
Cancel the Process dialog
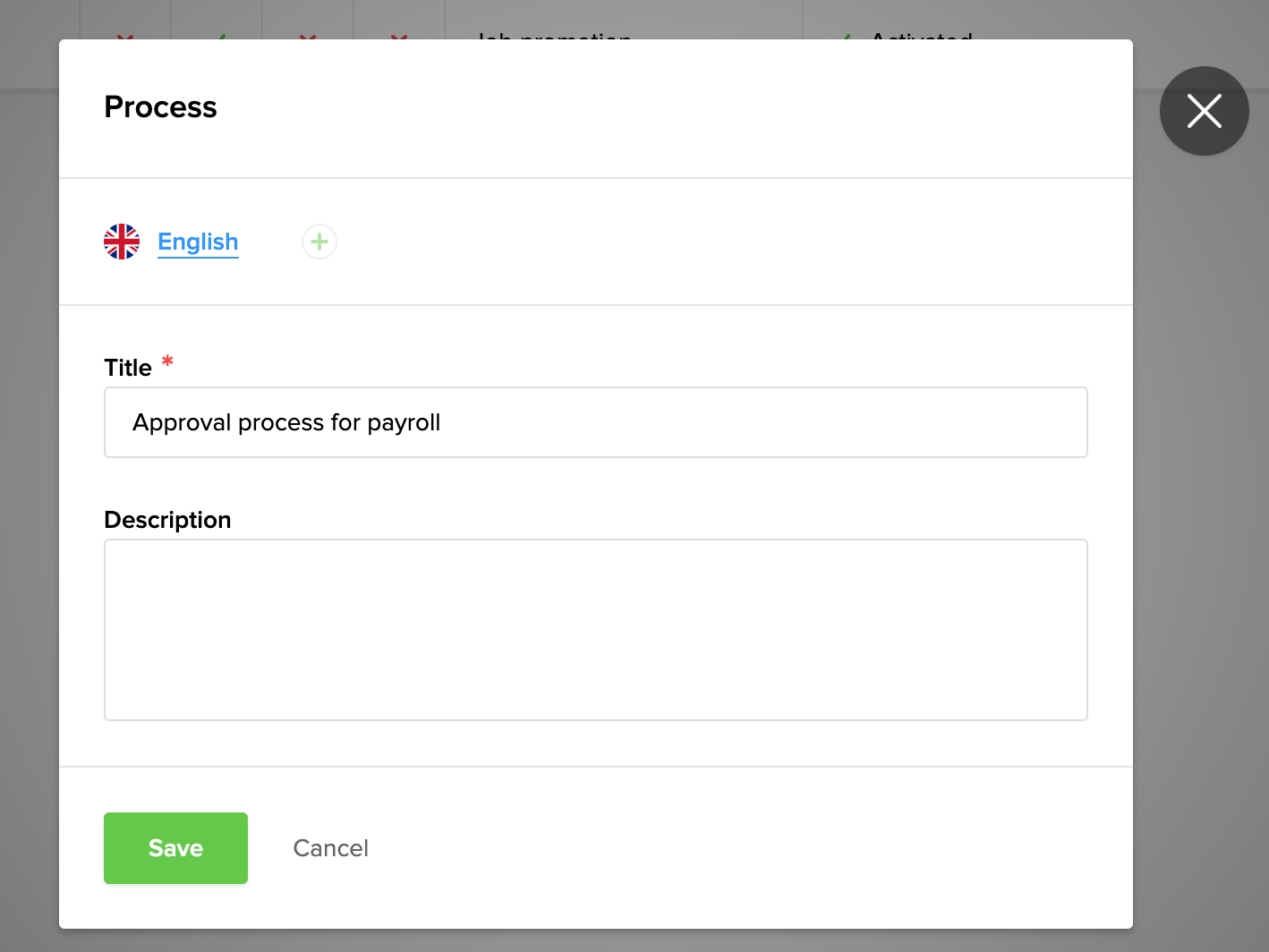point(330,848)
